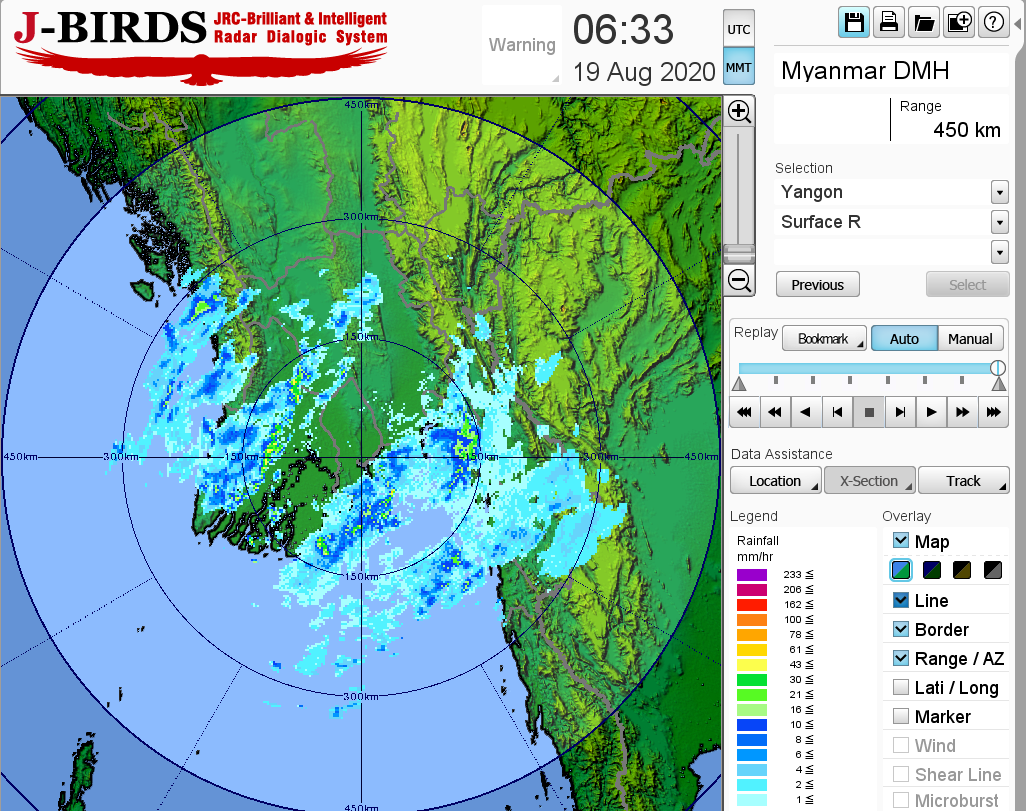The height and width of the screenshot is (811, 1030).
Task: Enable the Lati / Long overlay
Action: [x=901, y=687]
